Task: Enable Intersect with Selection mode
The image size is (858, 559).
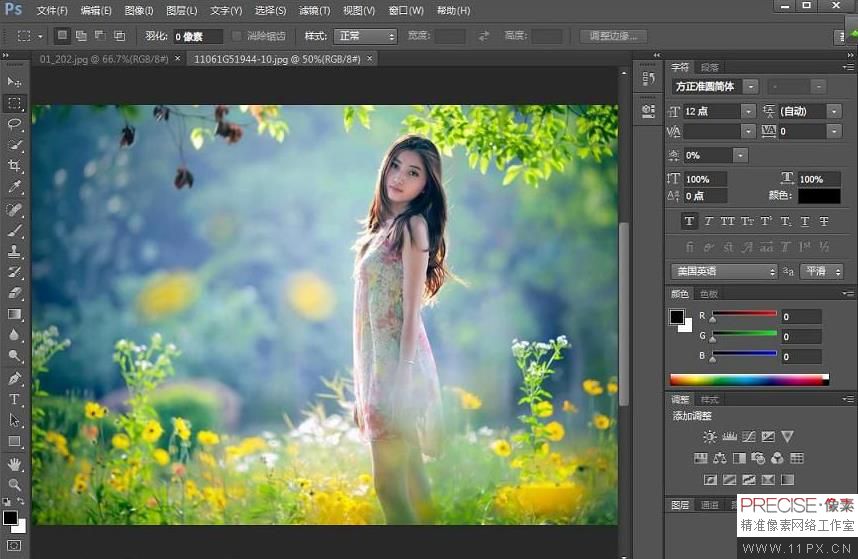Action: tap(119, 36)
